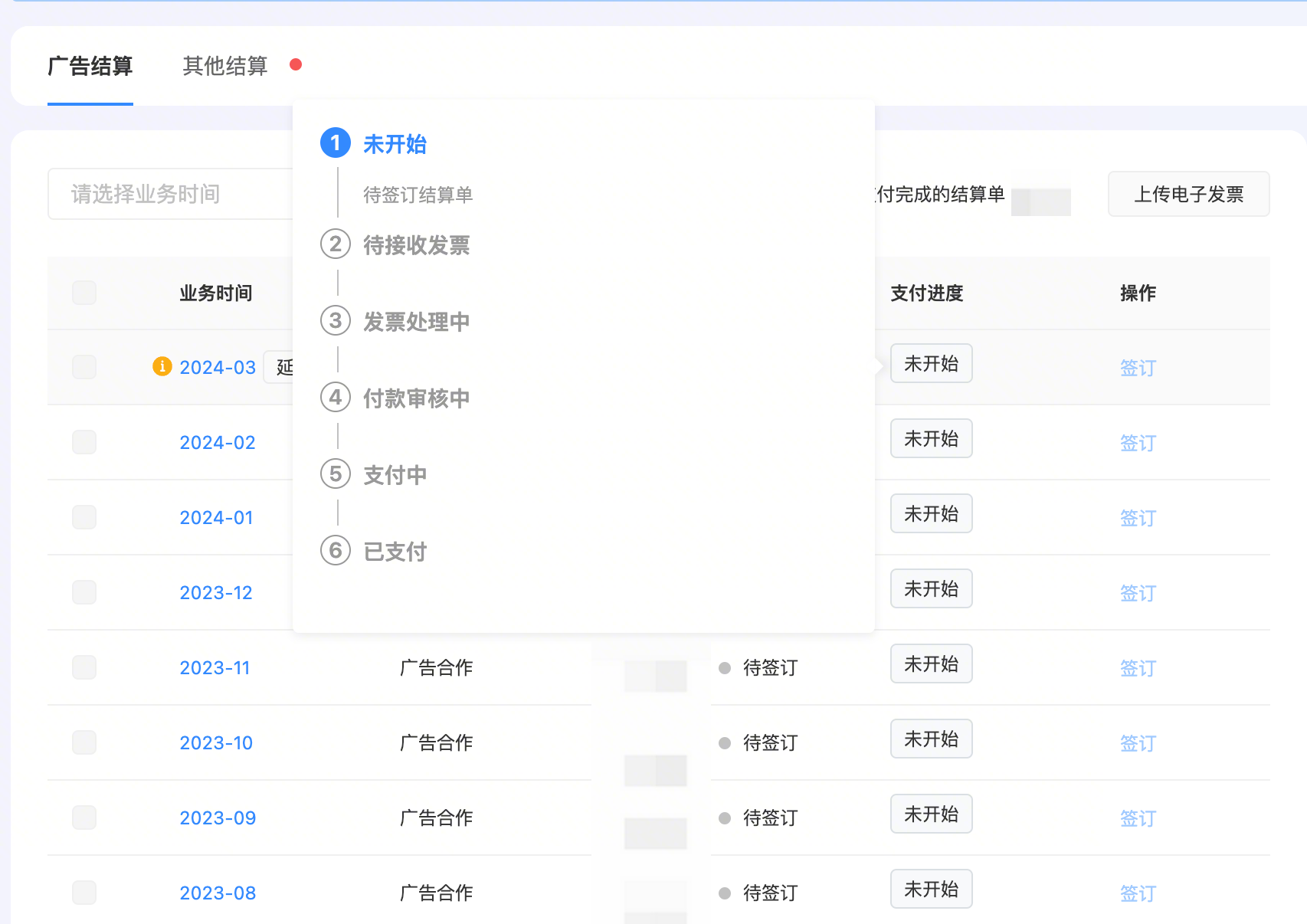Click step 3 circle icon 发票处理中

pyautogui.click(x=336, y=321)
